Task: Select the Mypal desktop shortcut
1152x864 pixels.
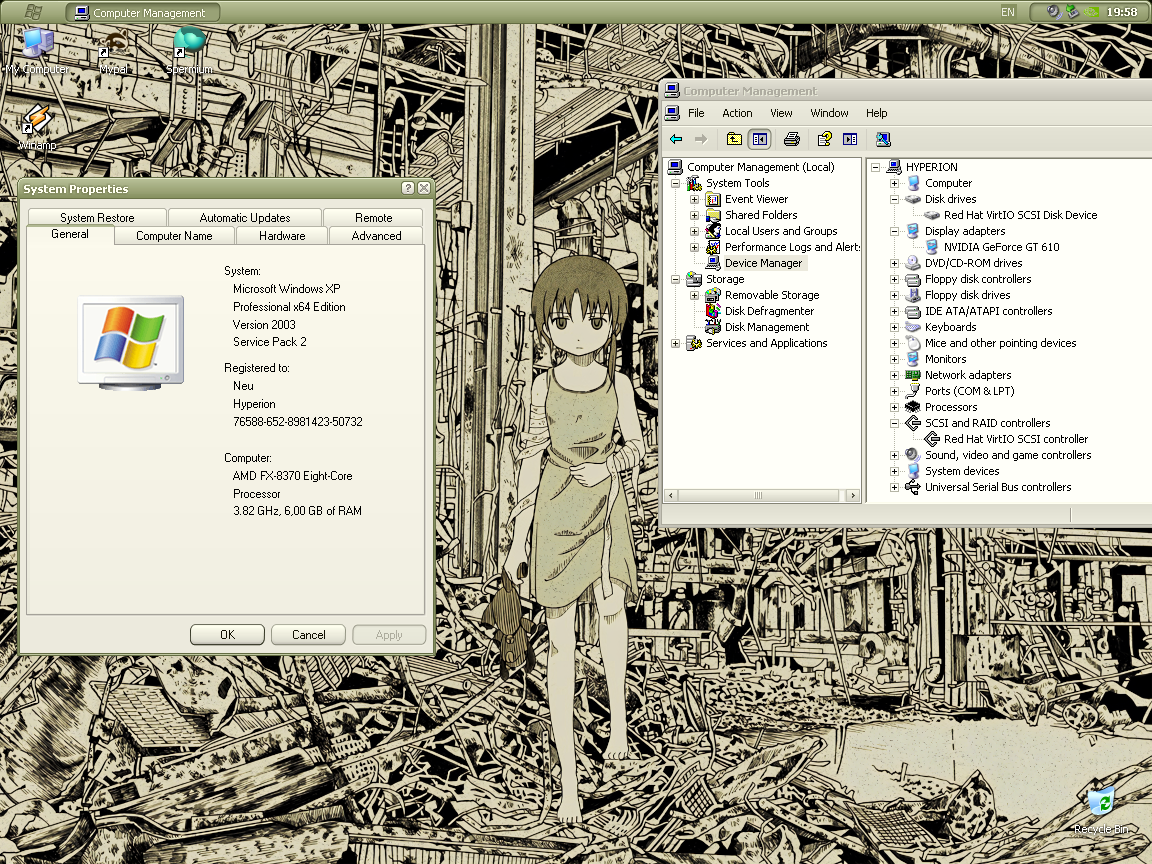Action: (x=114, y=51)
